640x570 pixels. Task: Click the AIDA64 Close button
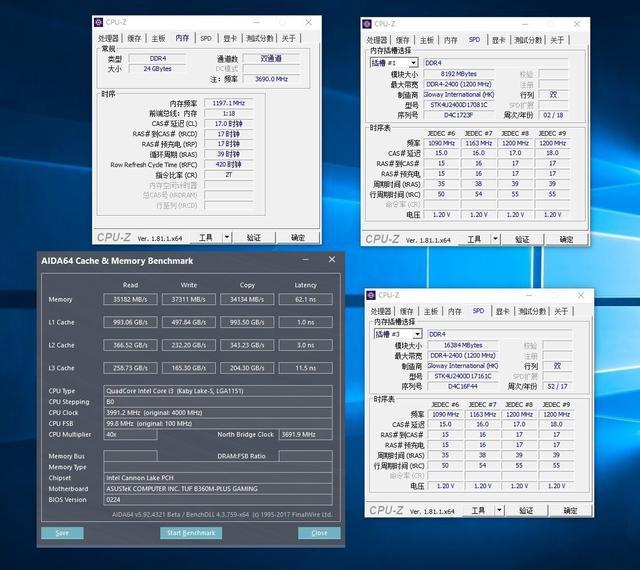tap(319, 533)
